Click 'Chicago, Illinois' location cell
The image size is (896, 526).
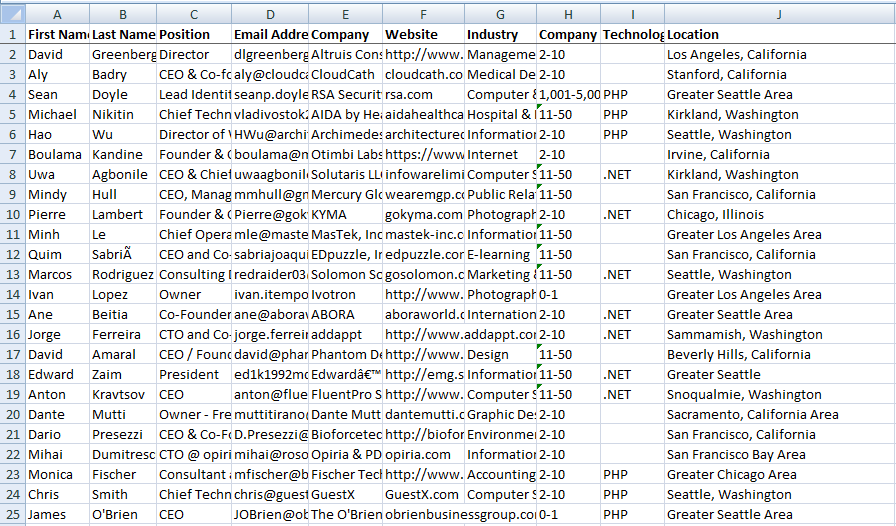point(779,214)
